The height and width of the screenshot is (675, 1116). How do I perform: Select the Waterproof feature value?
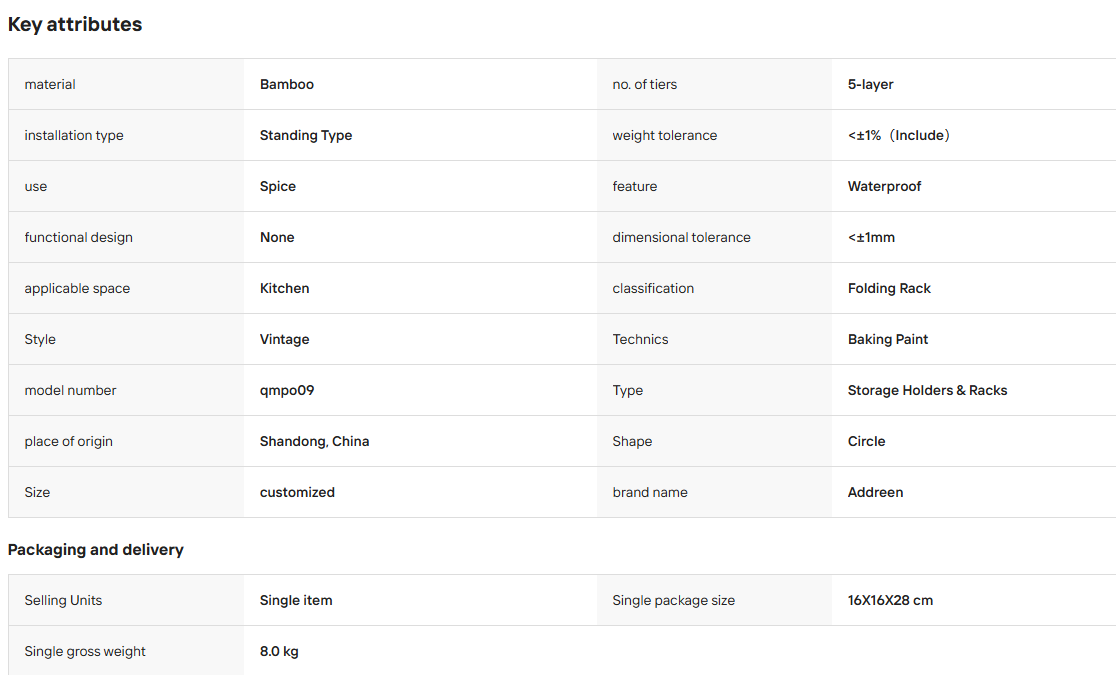point(884,186)
